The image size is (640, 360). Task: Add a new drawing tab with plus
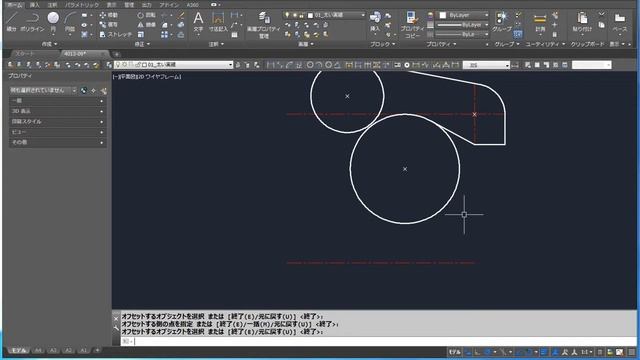[117, 54]
